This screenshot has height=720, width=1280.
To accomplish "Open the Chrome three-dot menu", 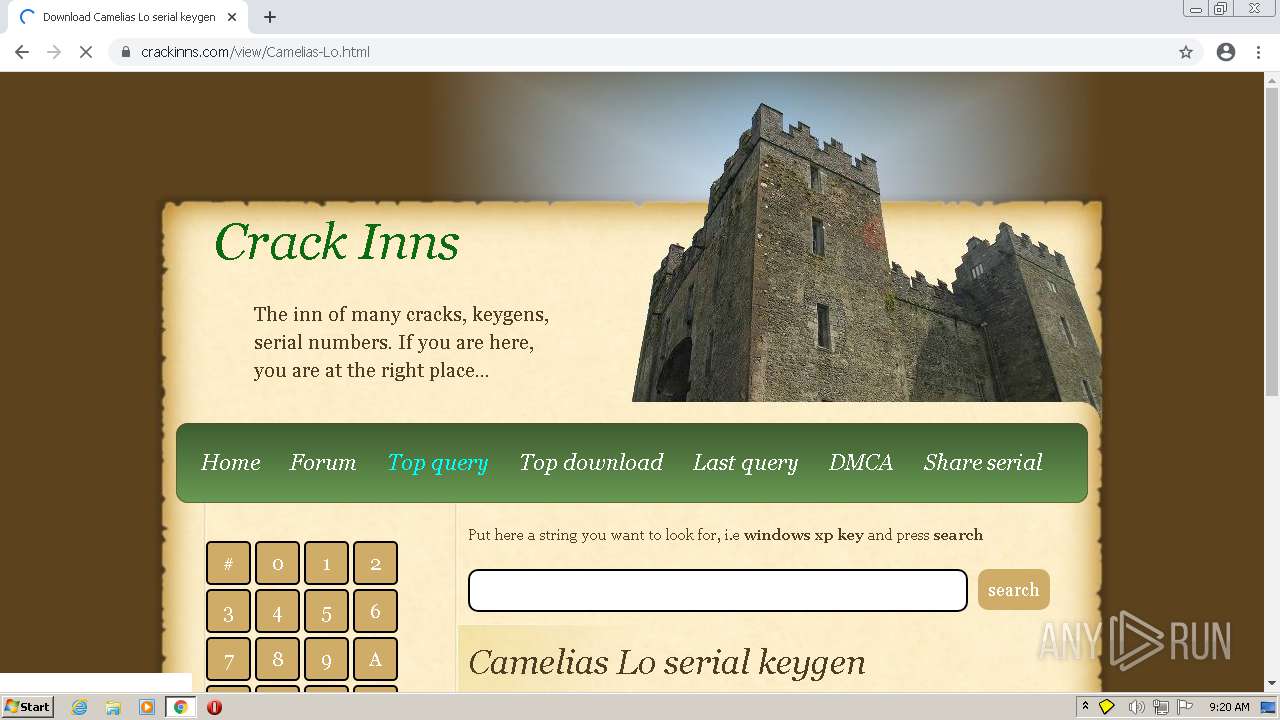I will (x=1259, y=52).
